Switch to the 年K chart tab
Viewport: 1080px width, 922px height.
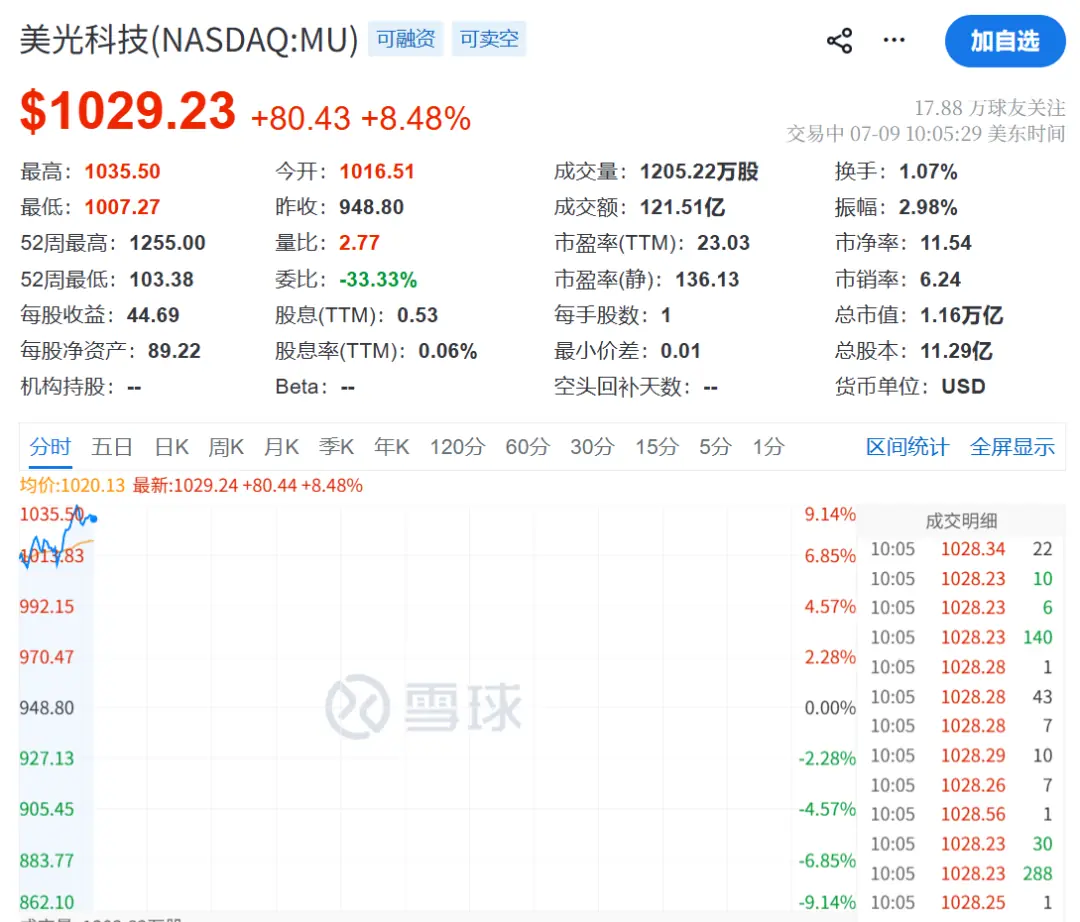pos(391,447)
